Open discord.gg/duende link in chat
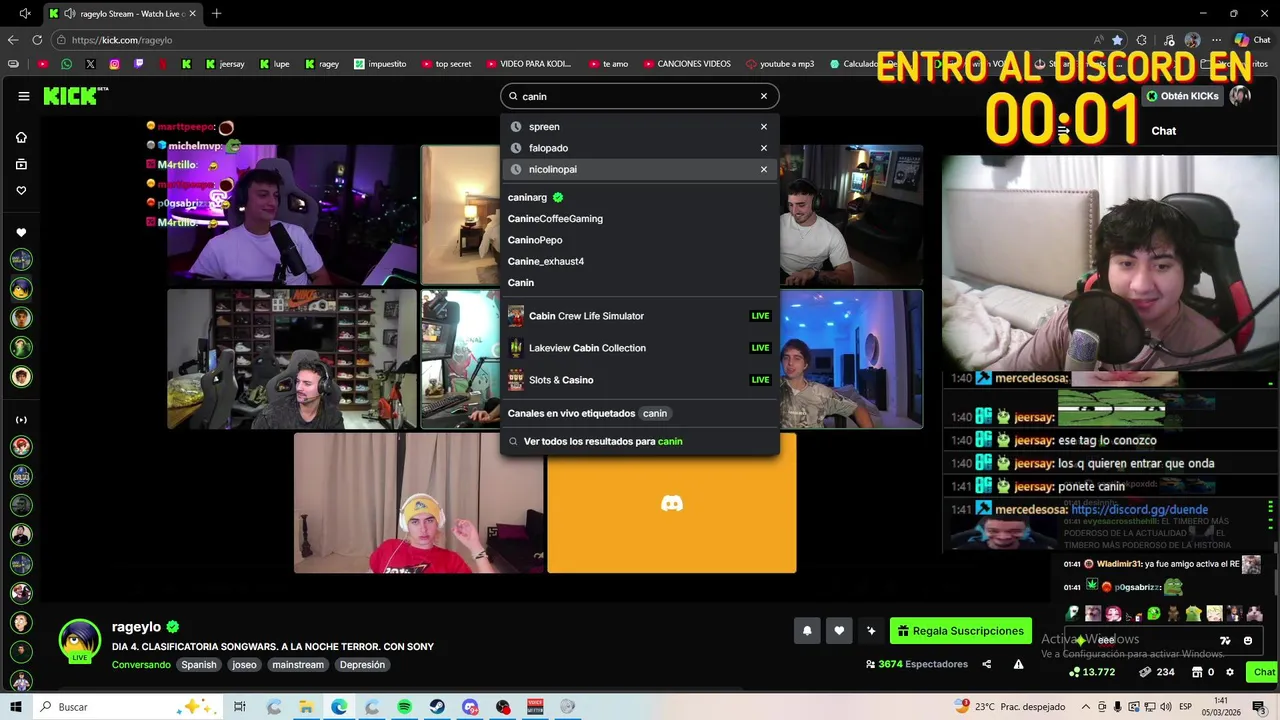The height and width of the screenshot is (720, 1280). [x=1139, y=510]
